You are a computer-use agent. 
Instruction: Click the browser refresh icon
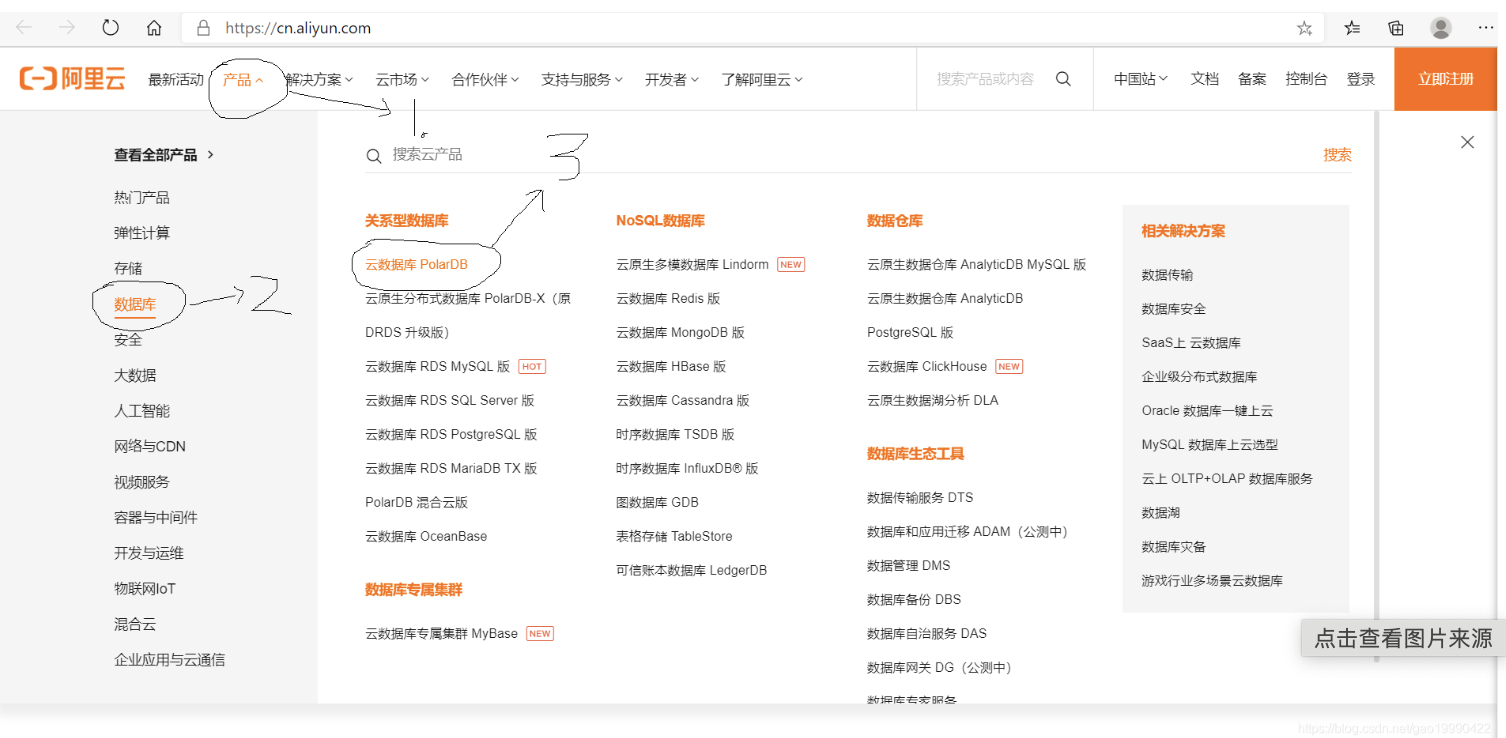point(111,28)
